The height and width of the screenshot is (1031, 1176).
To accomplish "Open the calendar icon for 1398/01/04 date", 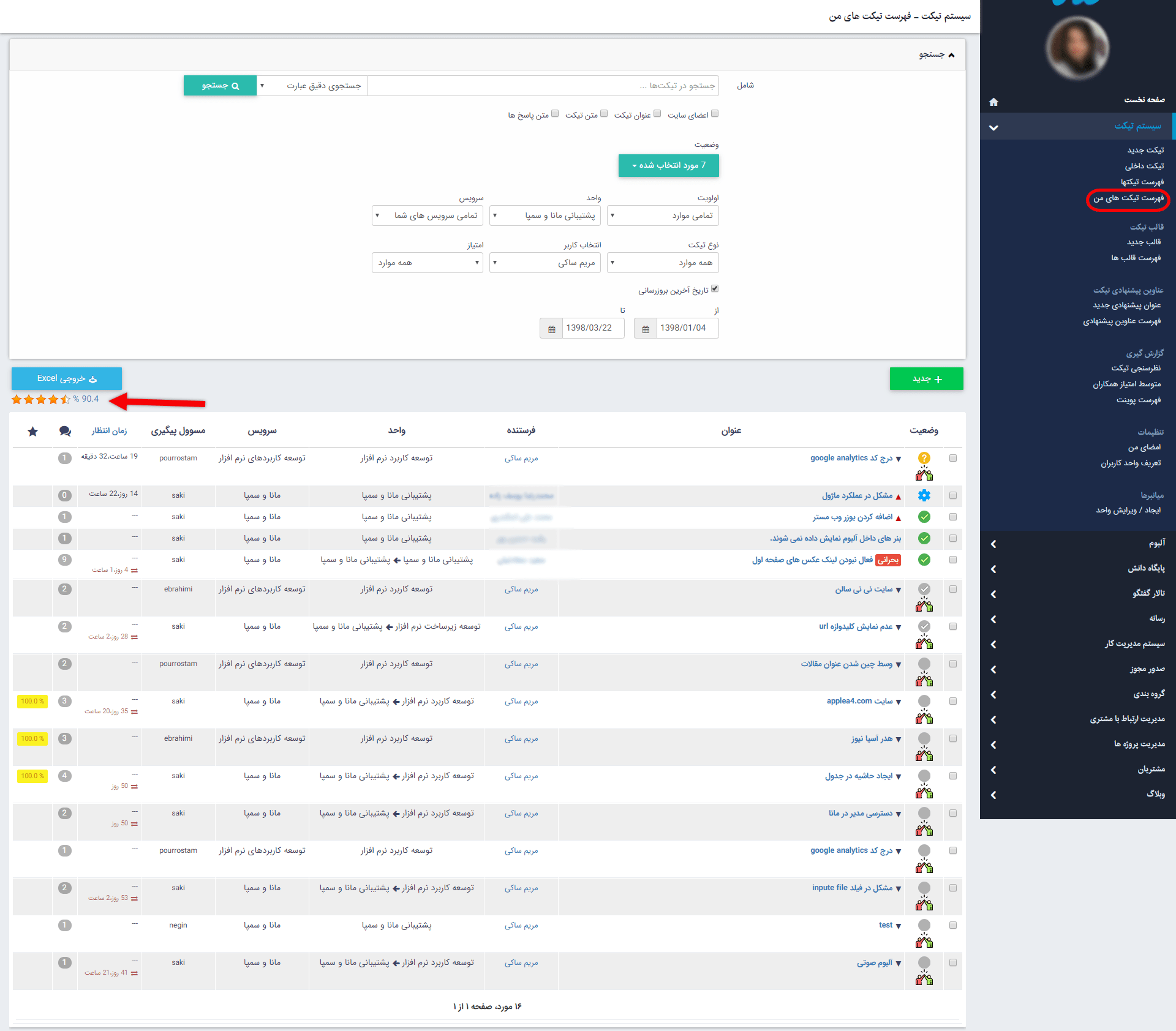I will 645,329.
